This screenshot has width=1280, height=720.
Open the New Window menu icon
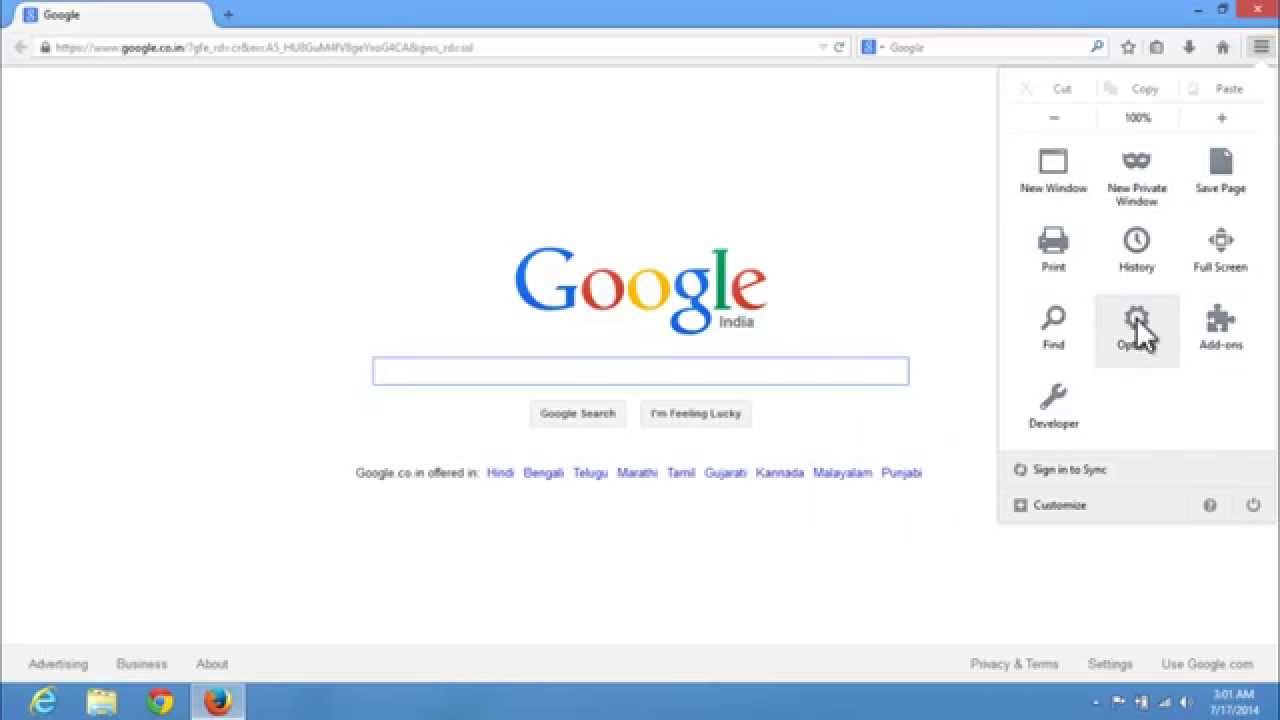(x=1053, y=161)
